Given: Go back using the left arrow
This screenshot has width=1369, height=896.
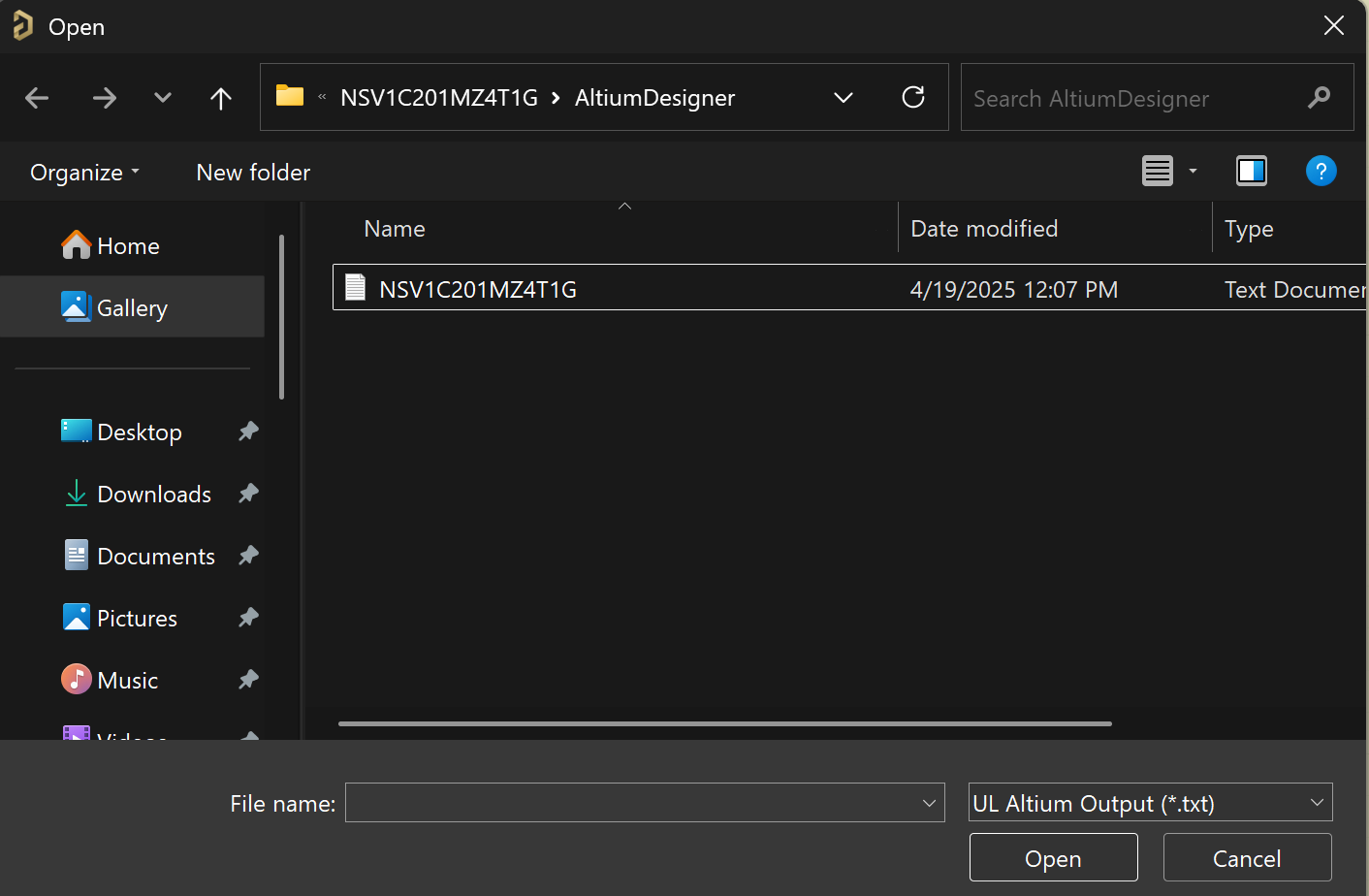Looking at the screenshot, I should pos(37,98).
